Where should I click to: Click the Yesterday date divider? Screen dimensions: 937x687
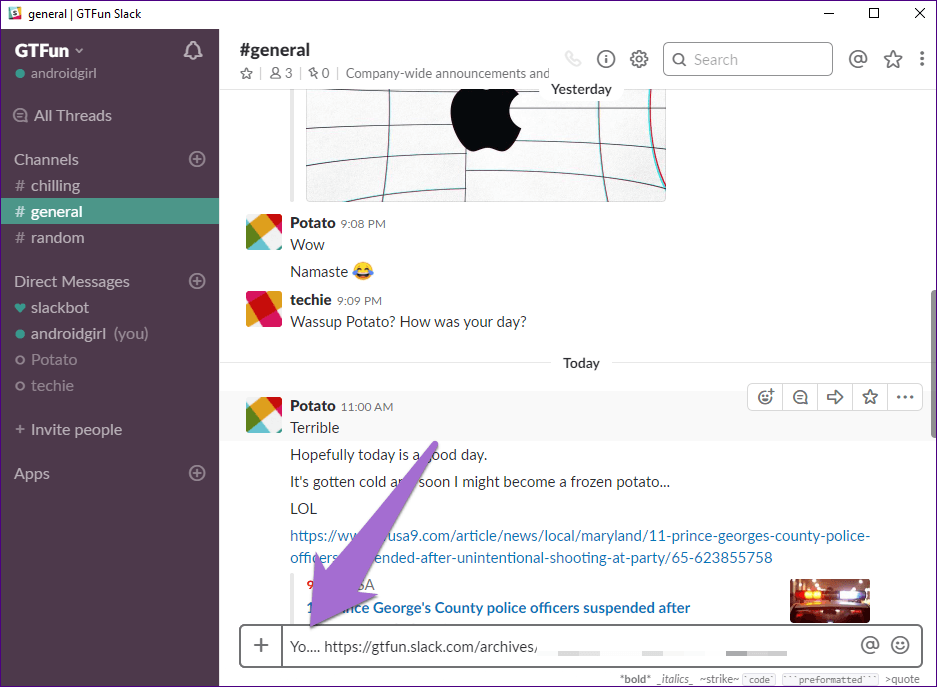581,90
